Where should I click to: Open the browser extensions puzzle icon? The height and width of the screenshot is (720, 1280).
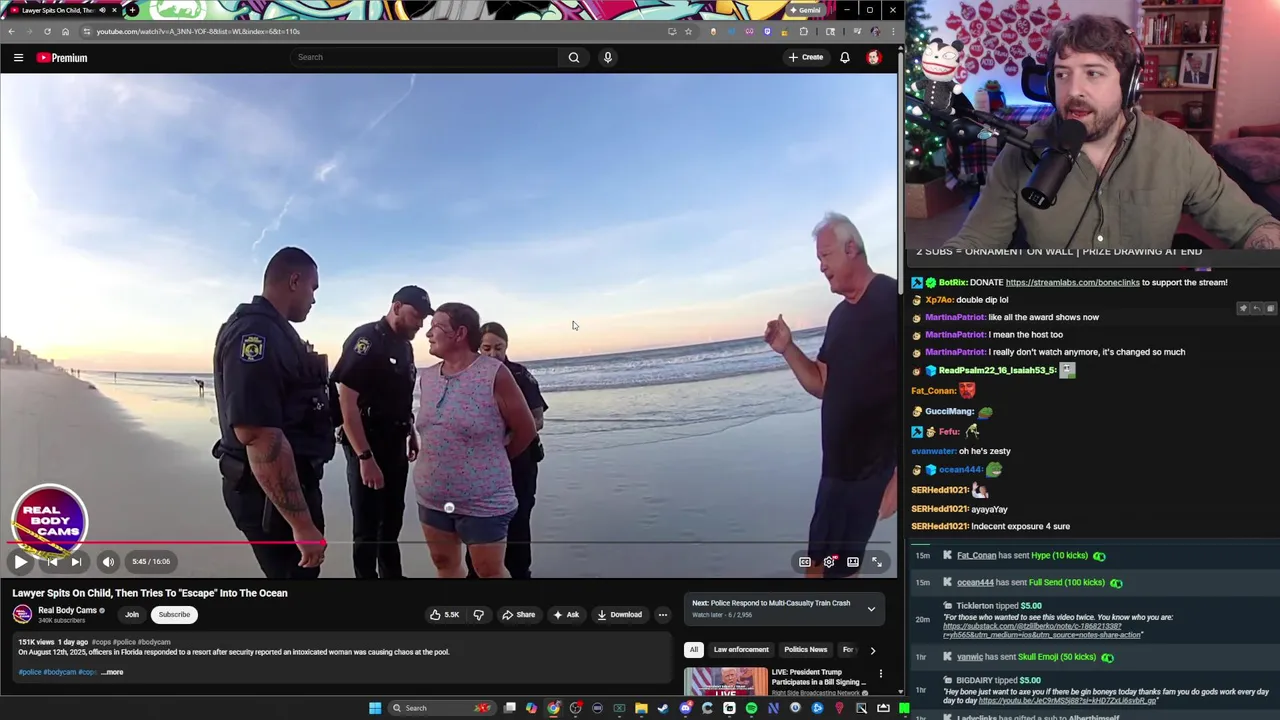[803, 31]
